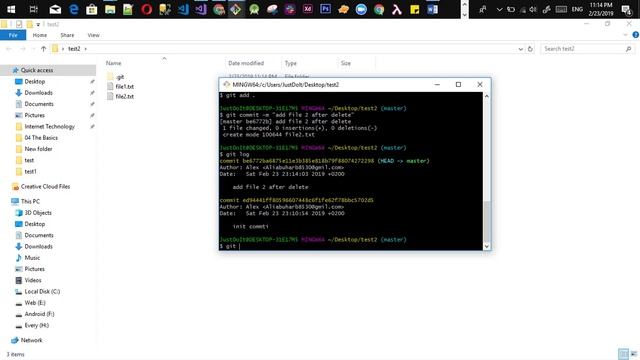Focus the Search test2 field
Screen dimensions: 640x360
[588, 49]
